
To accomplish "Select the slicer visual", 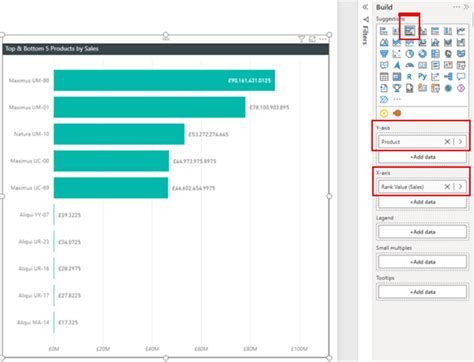I will (x=461, y=65).
